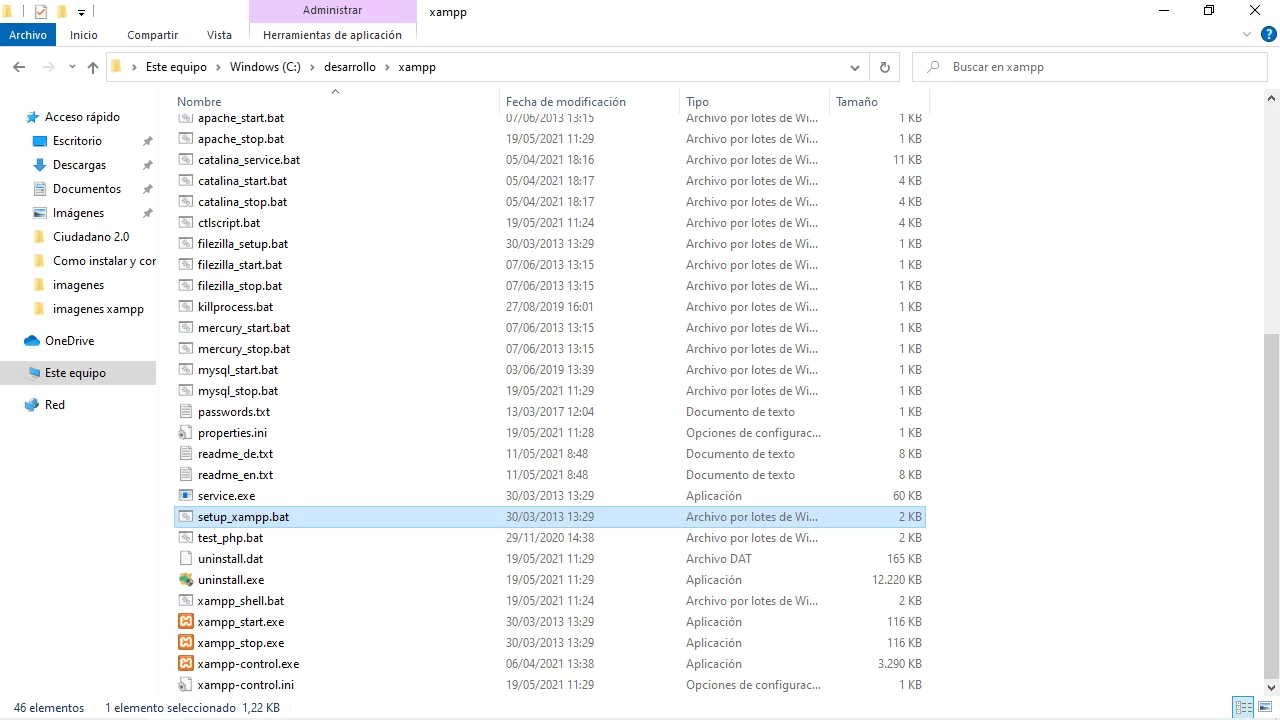1280x720 pixels.
Task: Select the uninstall.exe icon
Action: [x=185, y=580]
